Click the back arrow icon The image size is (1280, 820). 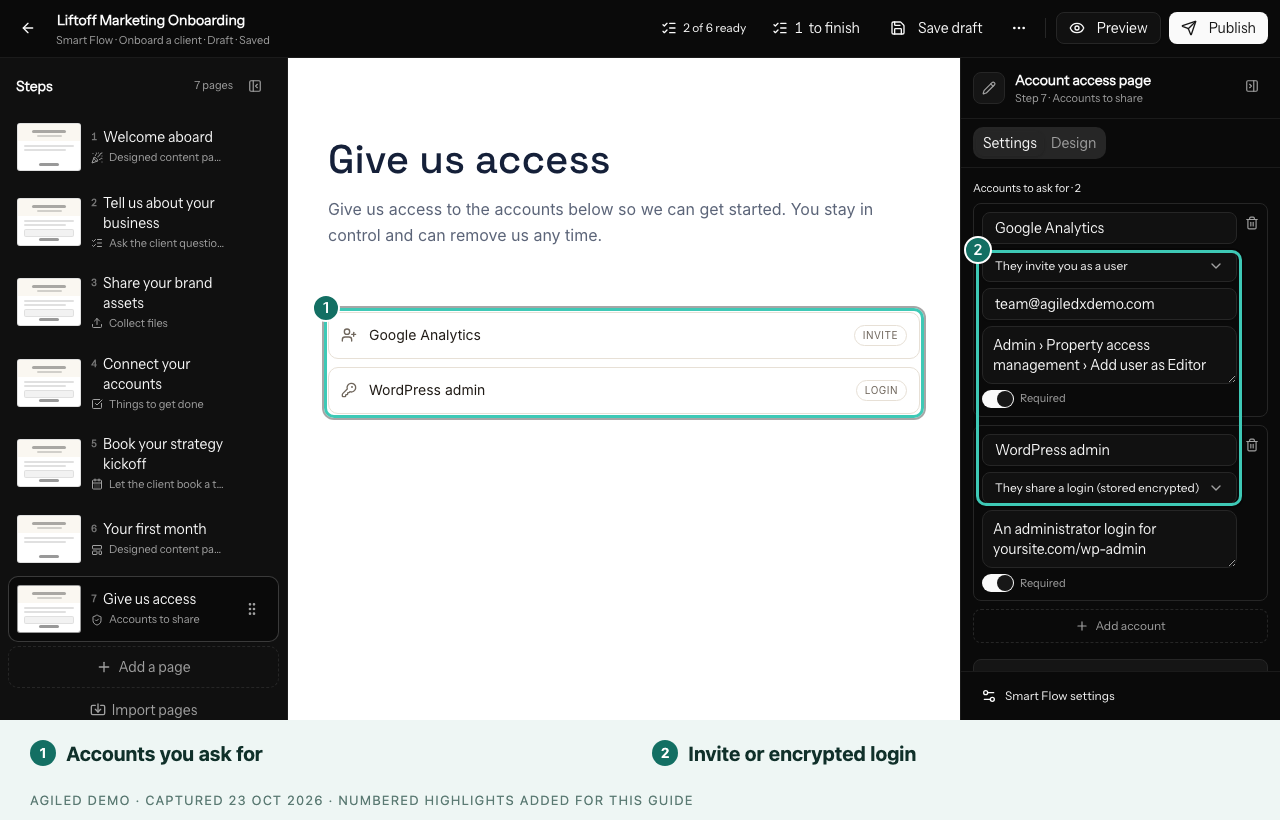click(28, 28)
